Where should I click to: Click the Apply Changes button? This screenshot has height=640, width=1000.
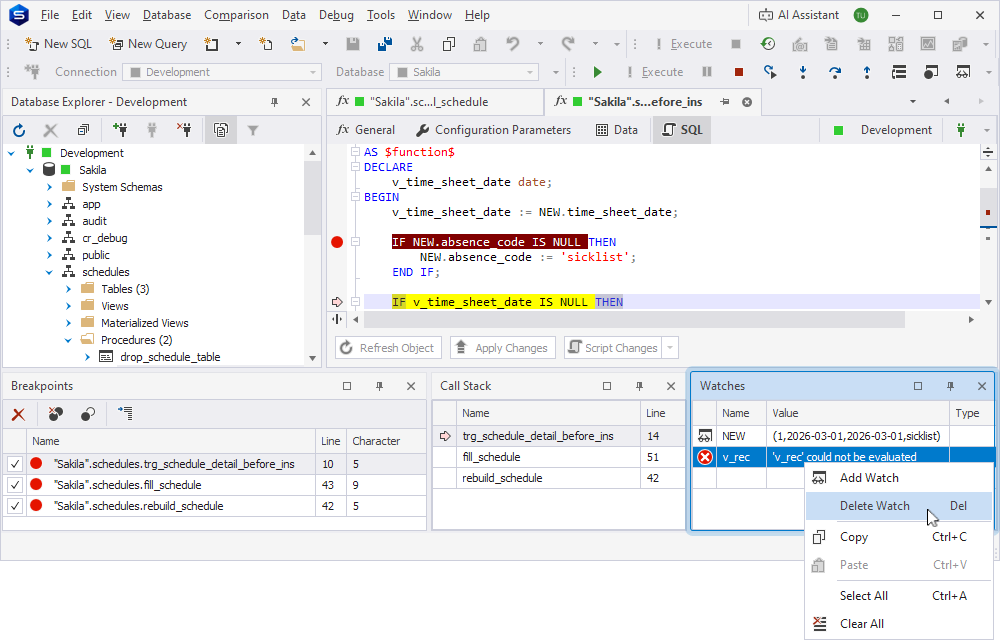[503, 348]
